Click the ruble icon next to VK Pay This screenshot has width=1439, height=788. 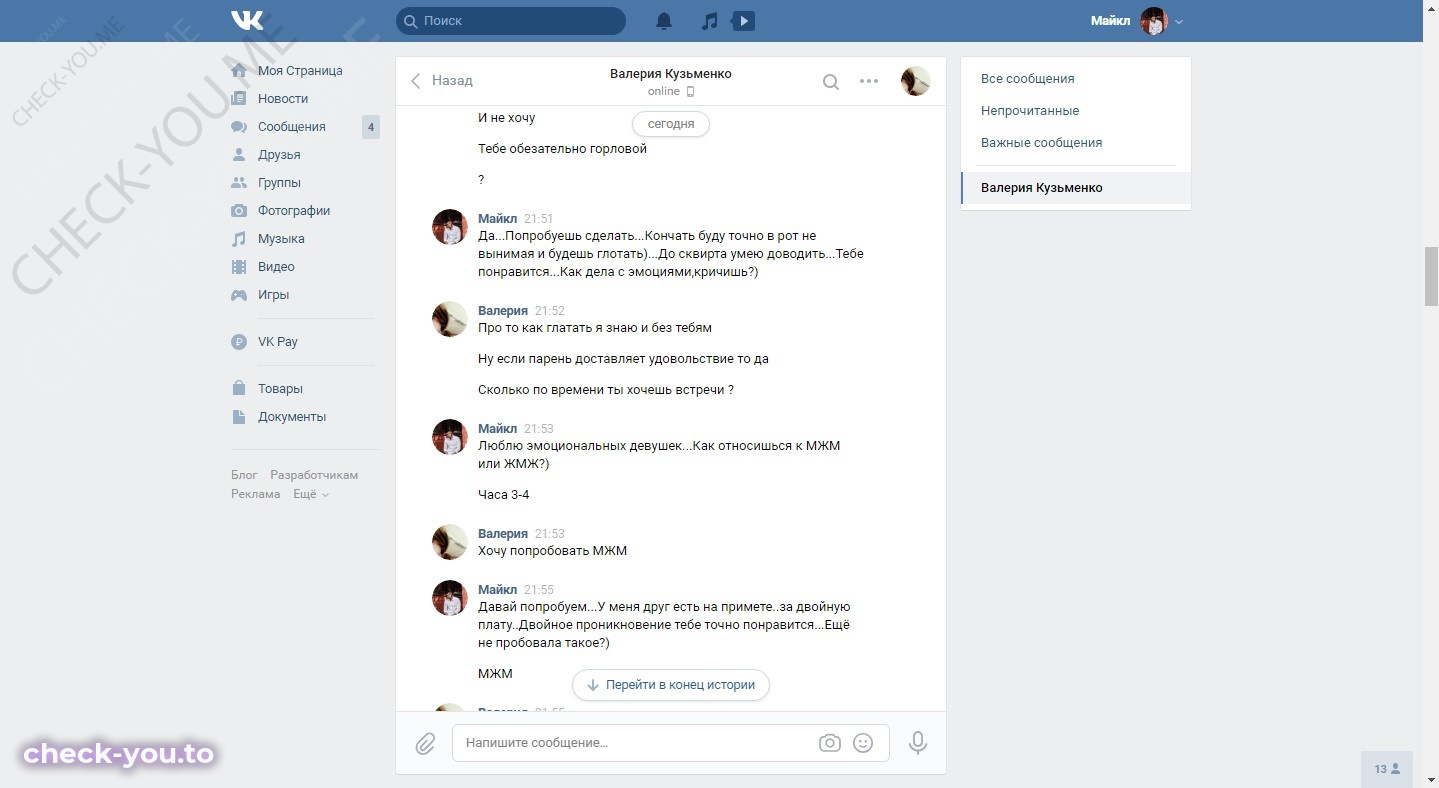239,342
